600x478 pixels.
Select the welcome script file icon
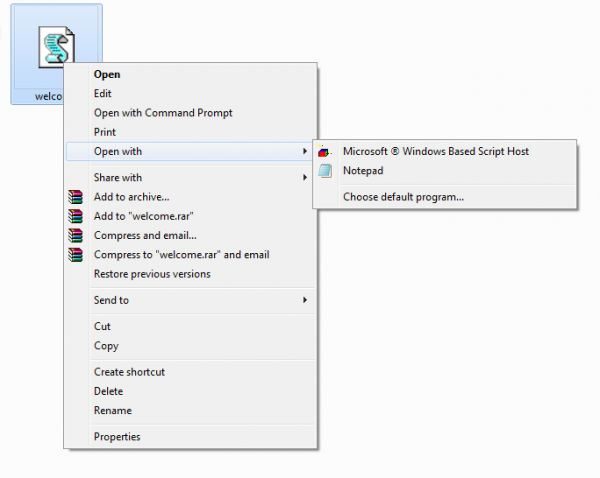coord(56,47)
